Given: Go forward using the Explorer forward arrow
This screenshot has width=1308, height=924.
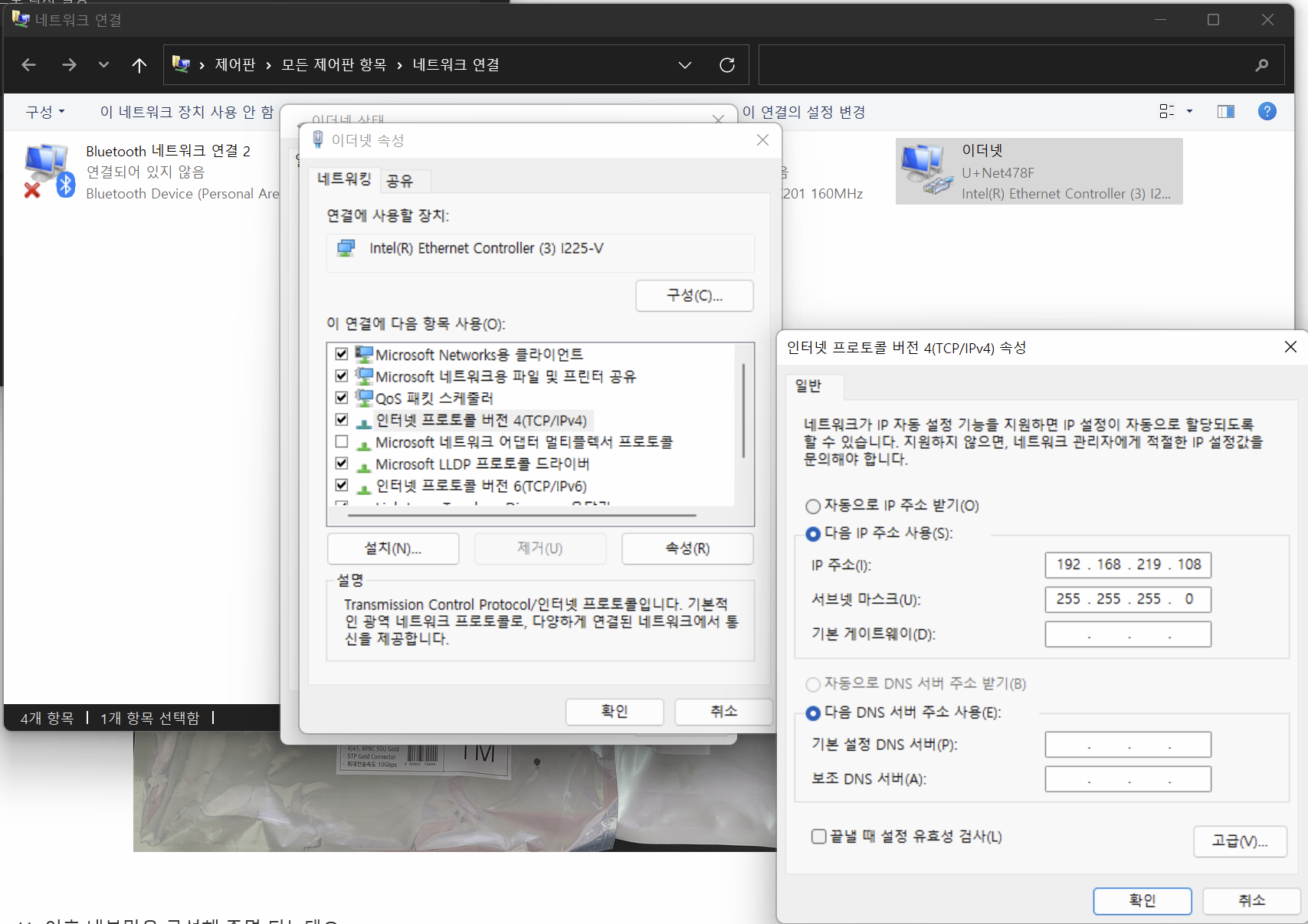Looking at the screenshot, I should click(69, 65).
